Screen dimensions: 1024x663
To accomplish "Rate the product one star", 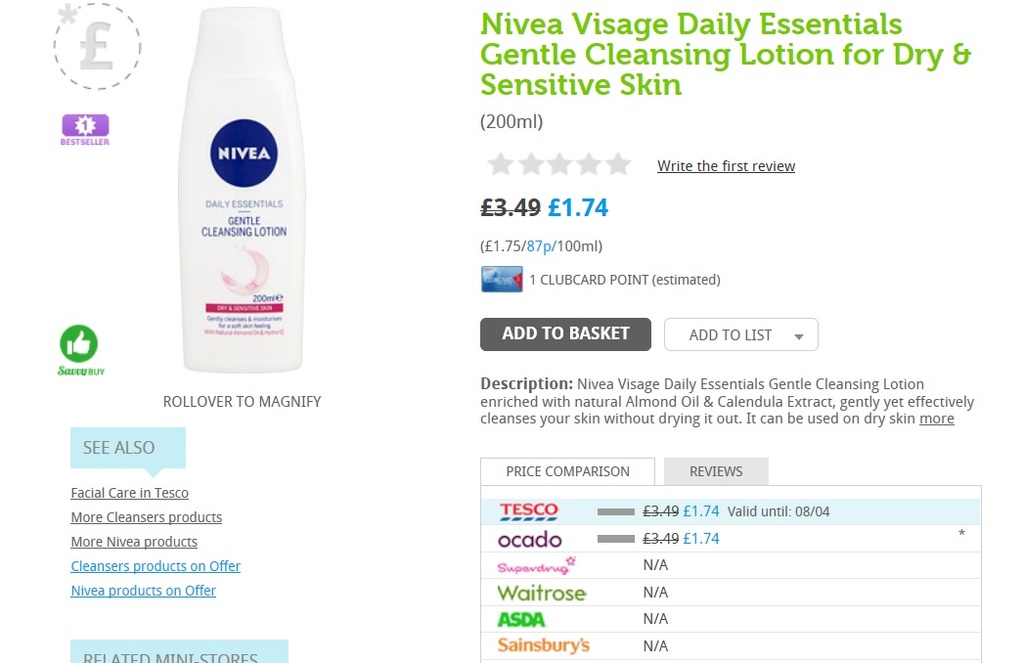I will (500, 164).
